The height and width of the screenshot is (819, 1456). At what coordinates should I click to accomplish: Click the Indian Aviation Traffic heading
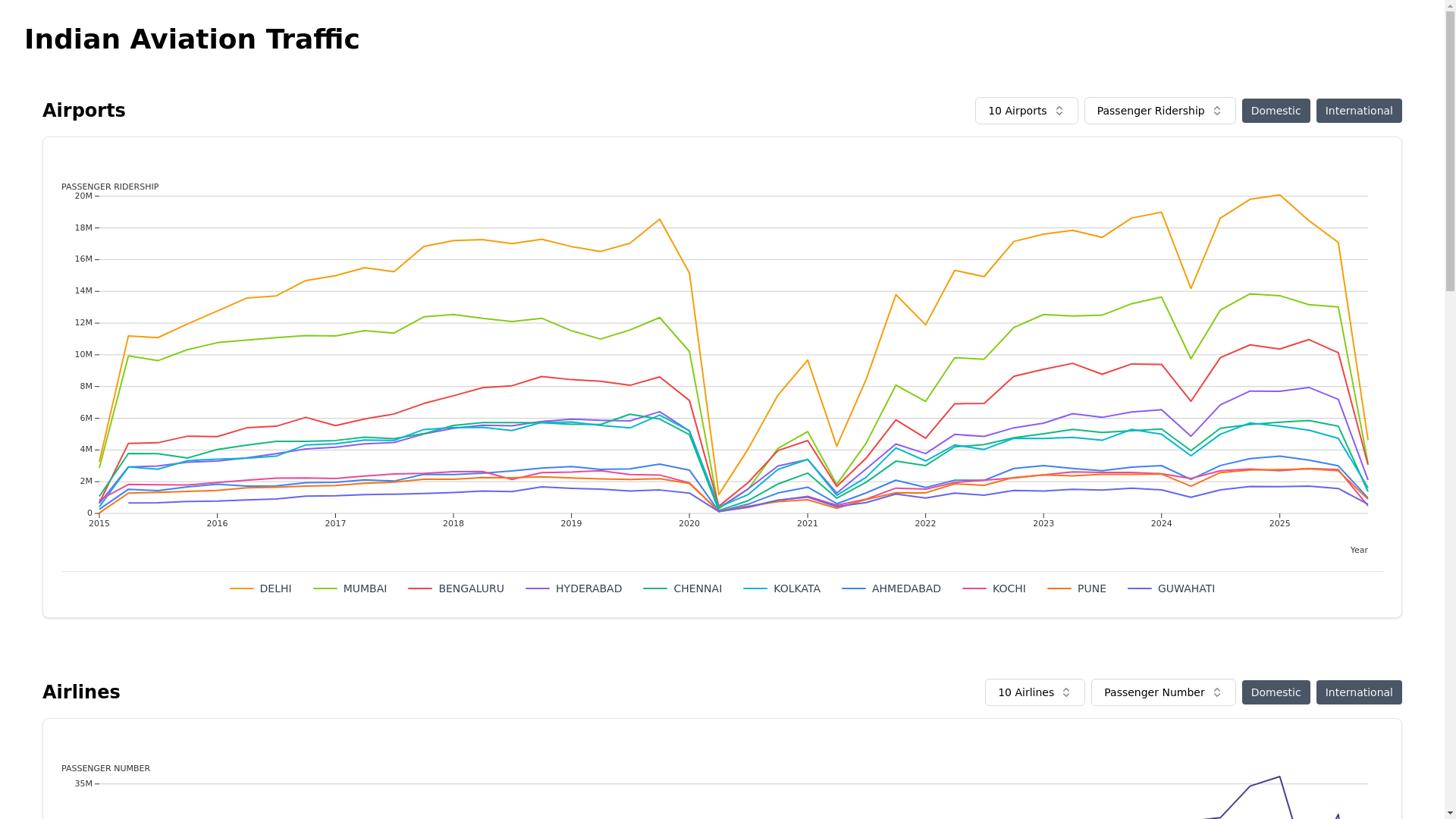click(192, 39)
